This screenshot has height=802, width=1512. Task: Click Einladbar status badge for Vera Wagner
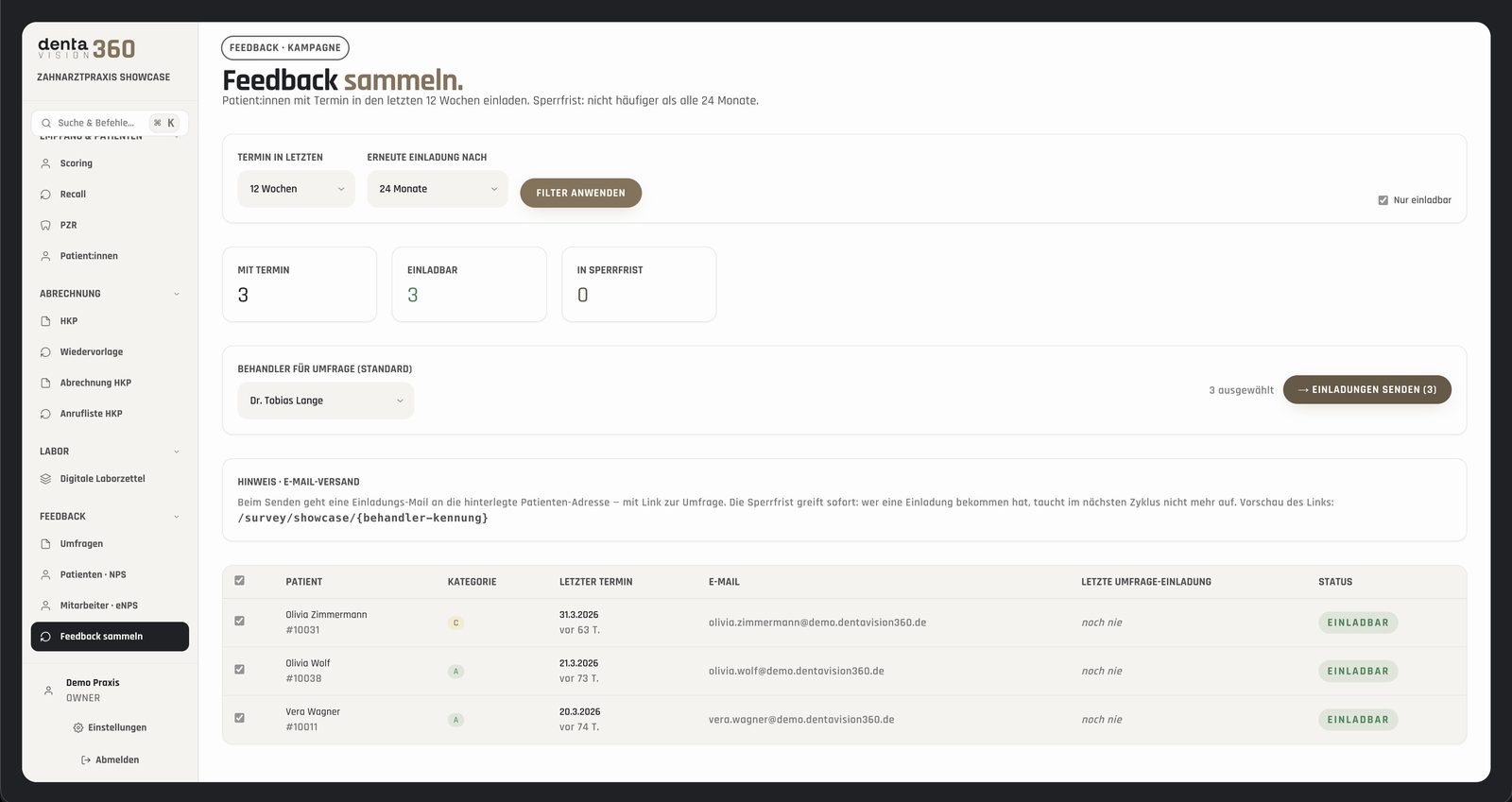(x=1358, y=720)
